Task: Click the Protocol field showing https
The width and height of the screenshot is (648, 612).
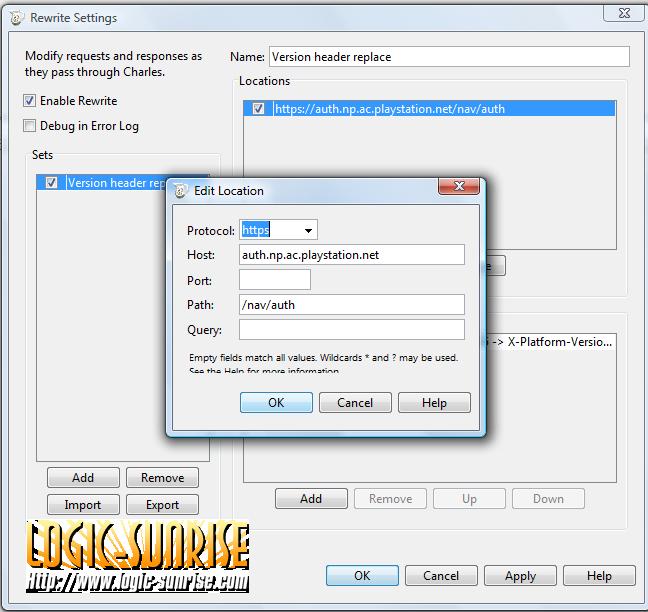Action: coord(278,230)
